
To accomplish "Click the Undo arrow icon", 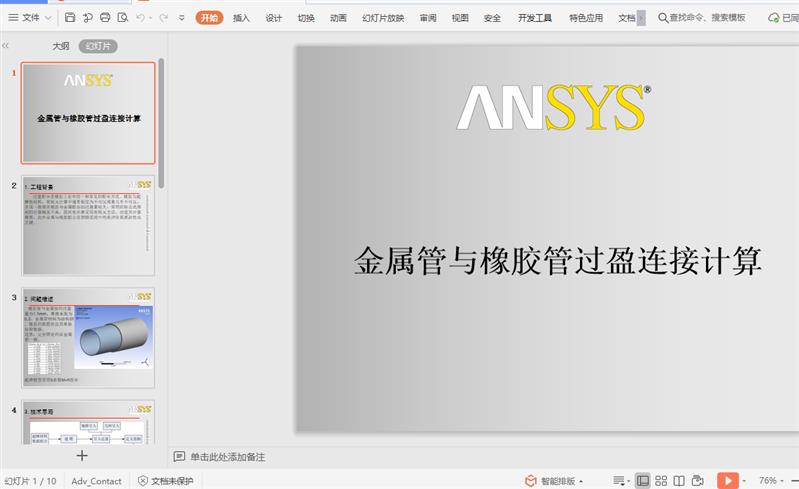I will (140, 18).
